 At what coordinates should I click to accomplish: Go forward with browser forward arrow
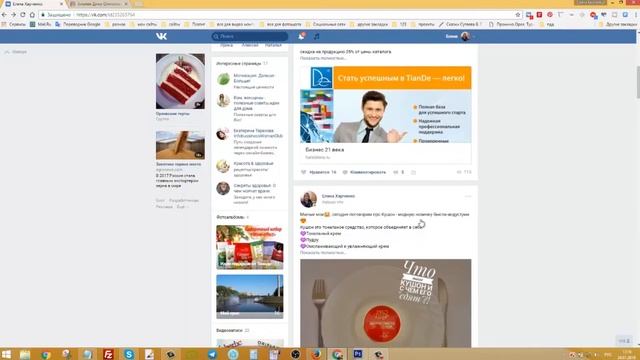13,15
